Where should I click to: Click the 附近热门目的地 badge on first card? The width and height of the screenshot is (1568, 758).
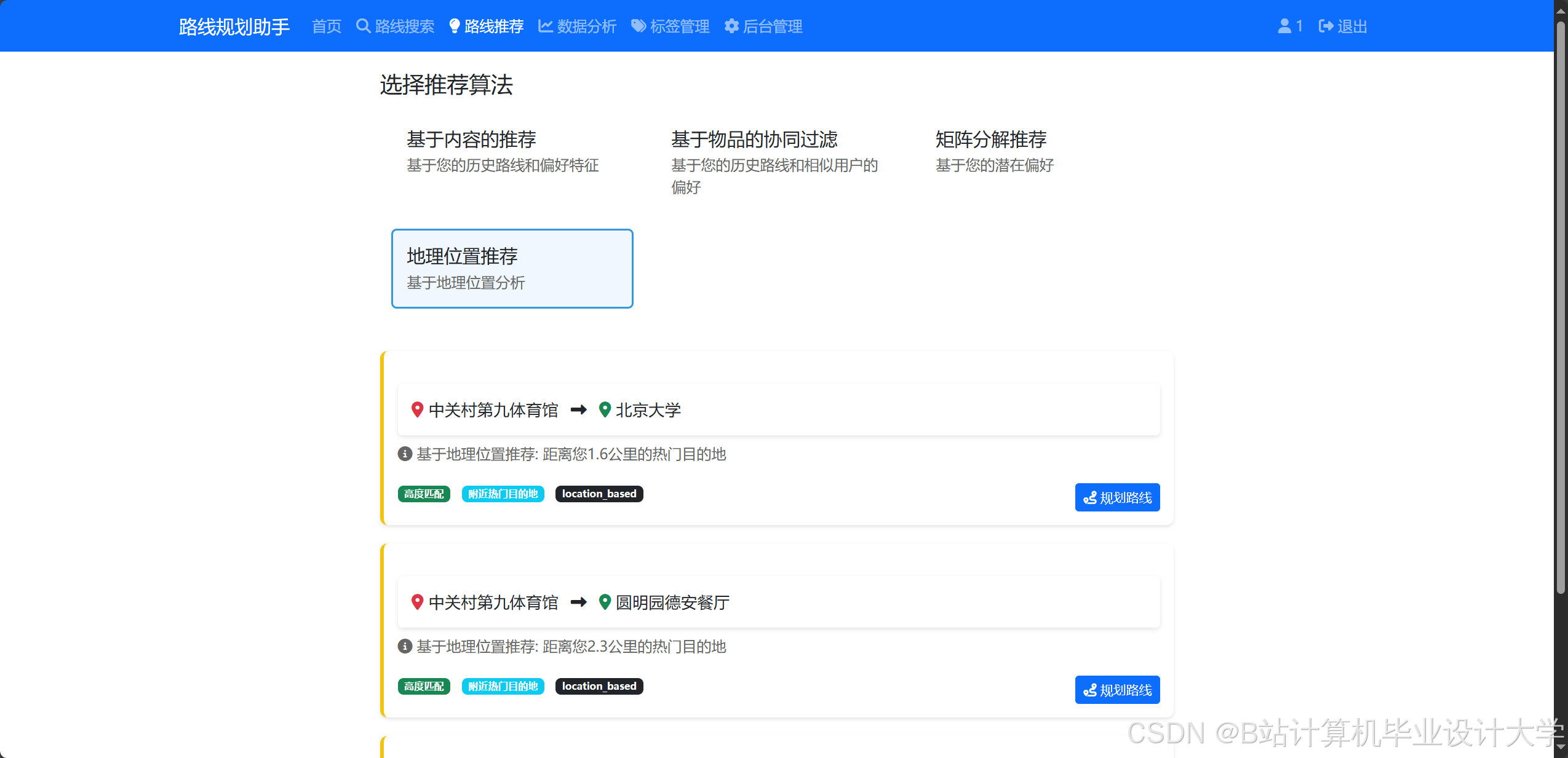click(x=503, y=494)
